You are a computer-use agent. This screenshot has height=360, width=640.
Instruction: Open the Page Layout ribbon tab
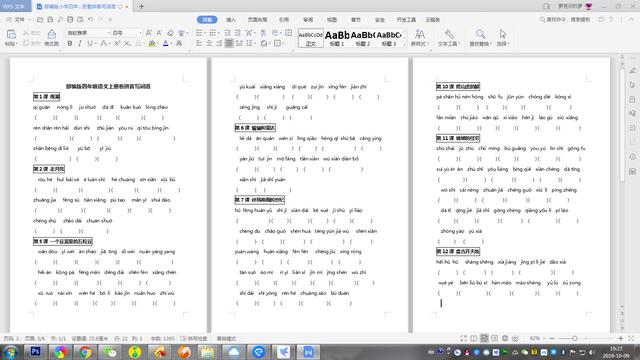(257, 20)
